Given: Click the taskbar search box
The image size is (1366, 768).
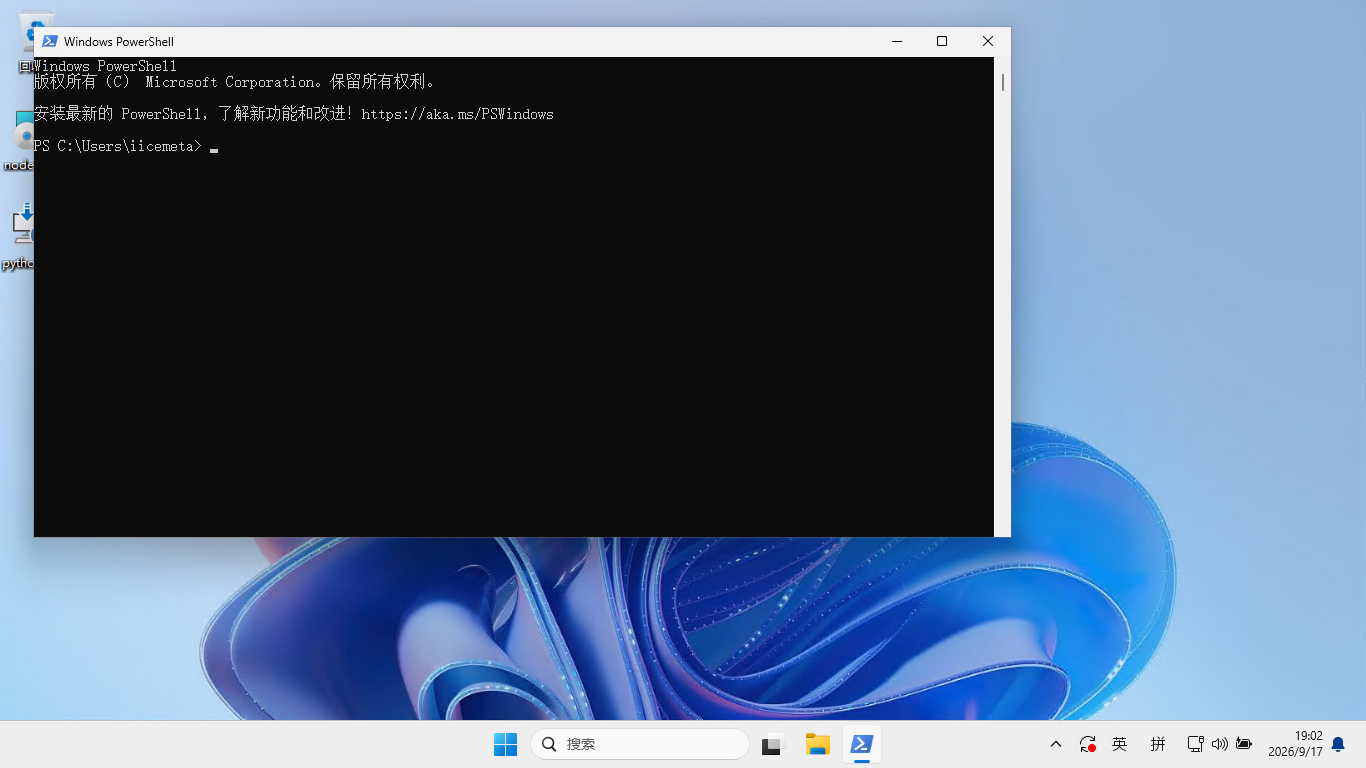Looking at the screenshot, I should coord(640,744).
